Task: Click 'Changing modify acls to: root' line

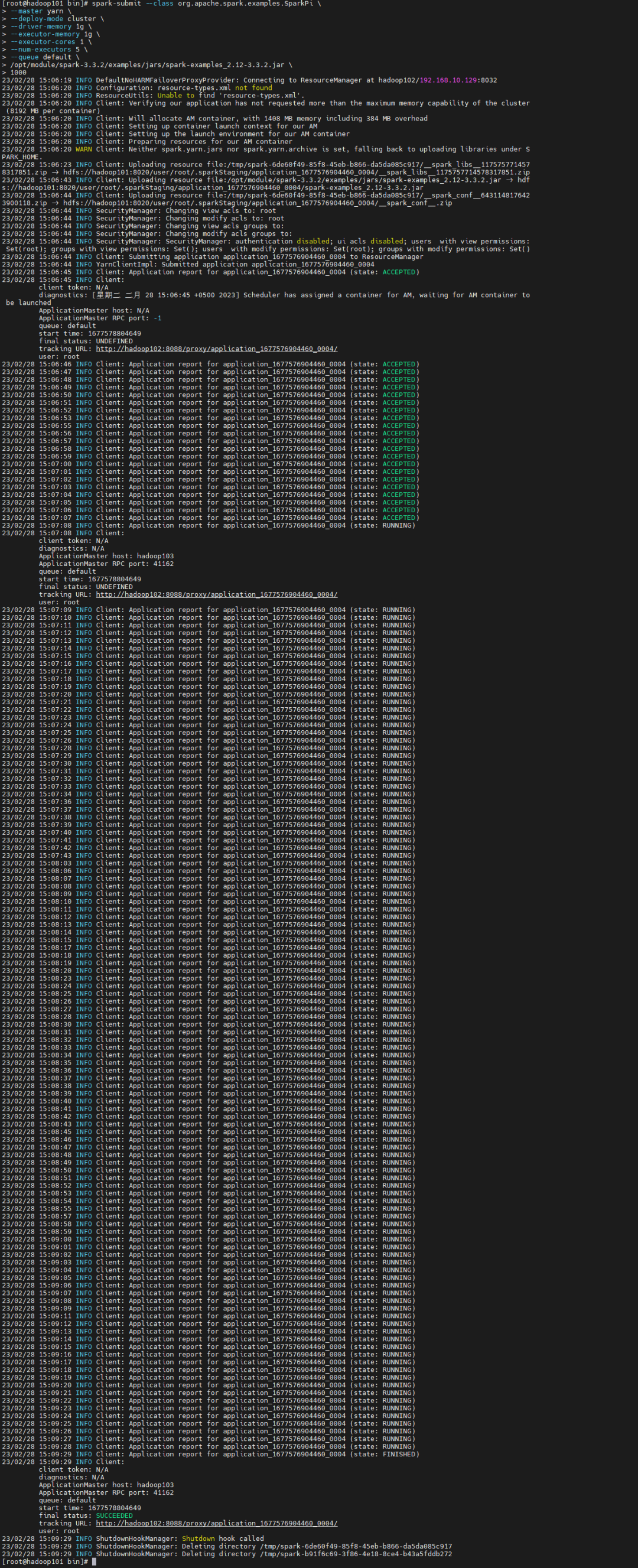Action: click(143, 218)
